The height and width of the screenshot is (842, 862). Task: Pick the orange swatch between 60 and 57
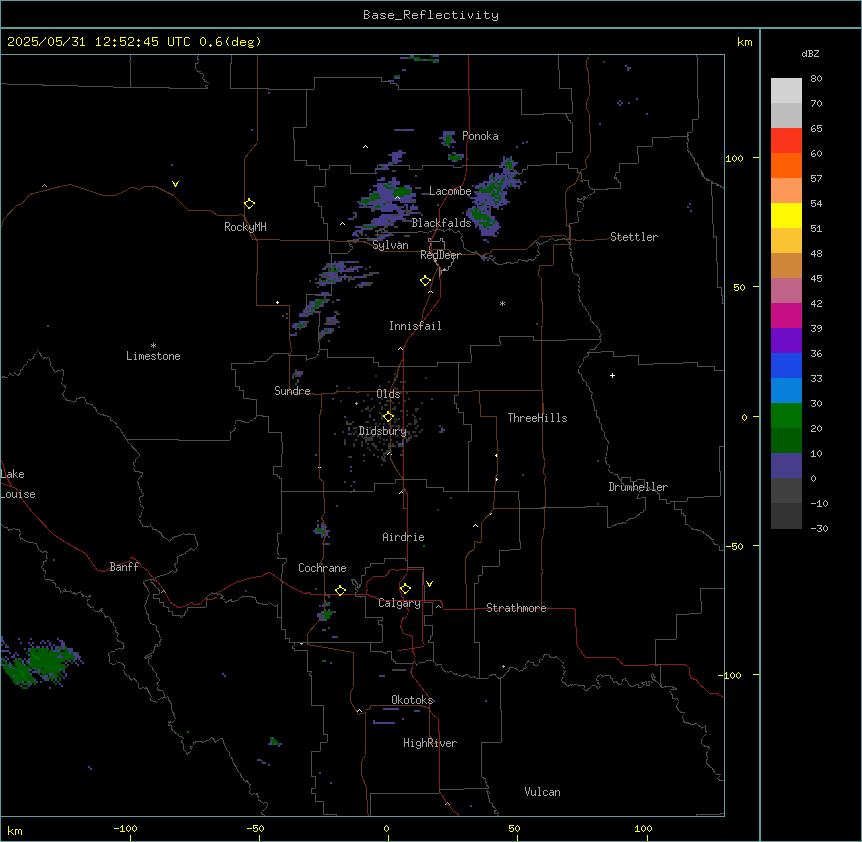786,166
